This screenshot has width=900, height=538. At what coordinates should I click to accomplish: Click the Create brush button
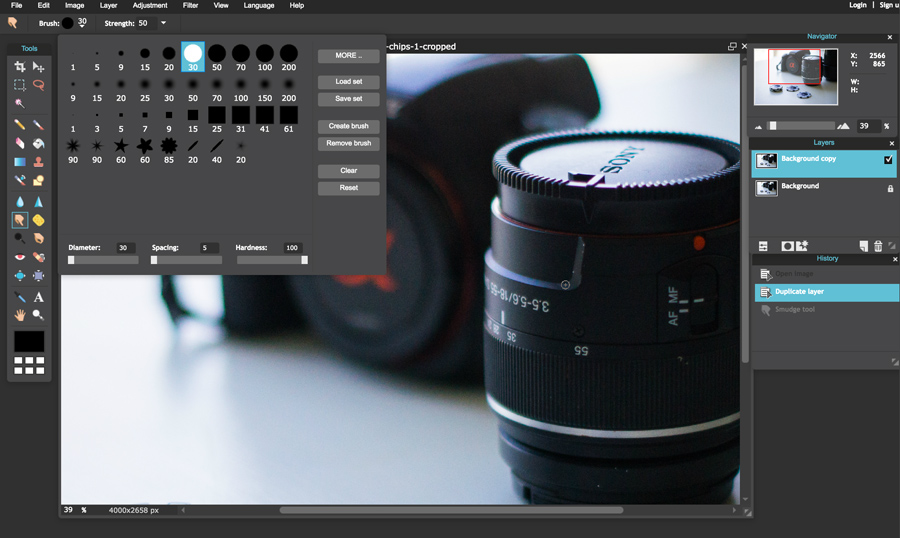click(348, 126)
